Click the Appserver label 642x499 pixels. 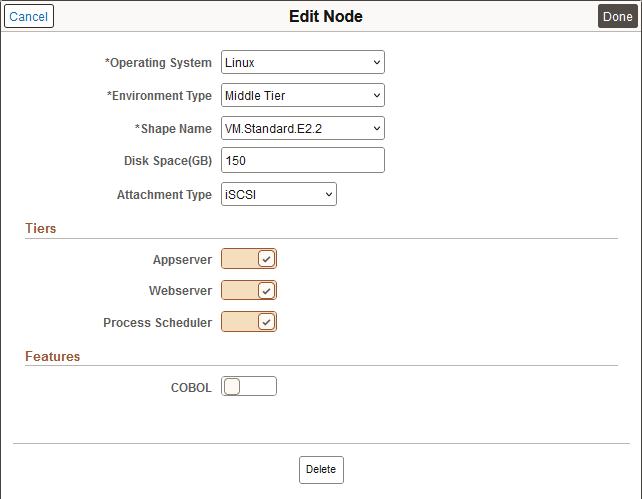click(182, 260)
